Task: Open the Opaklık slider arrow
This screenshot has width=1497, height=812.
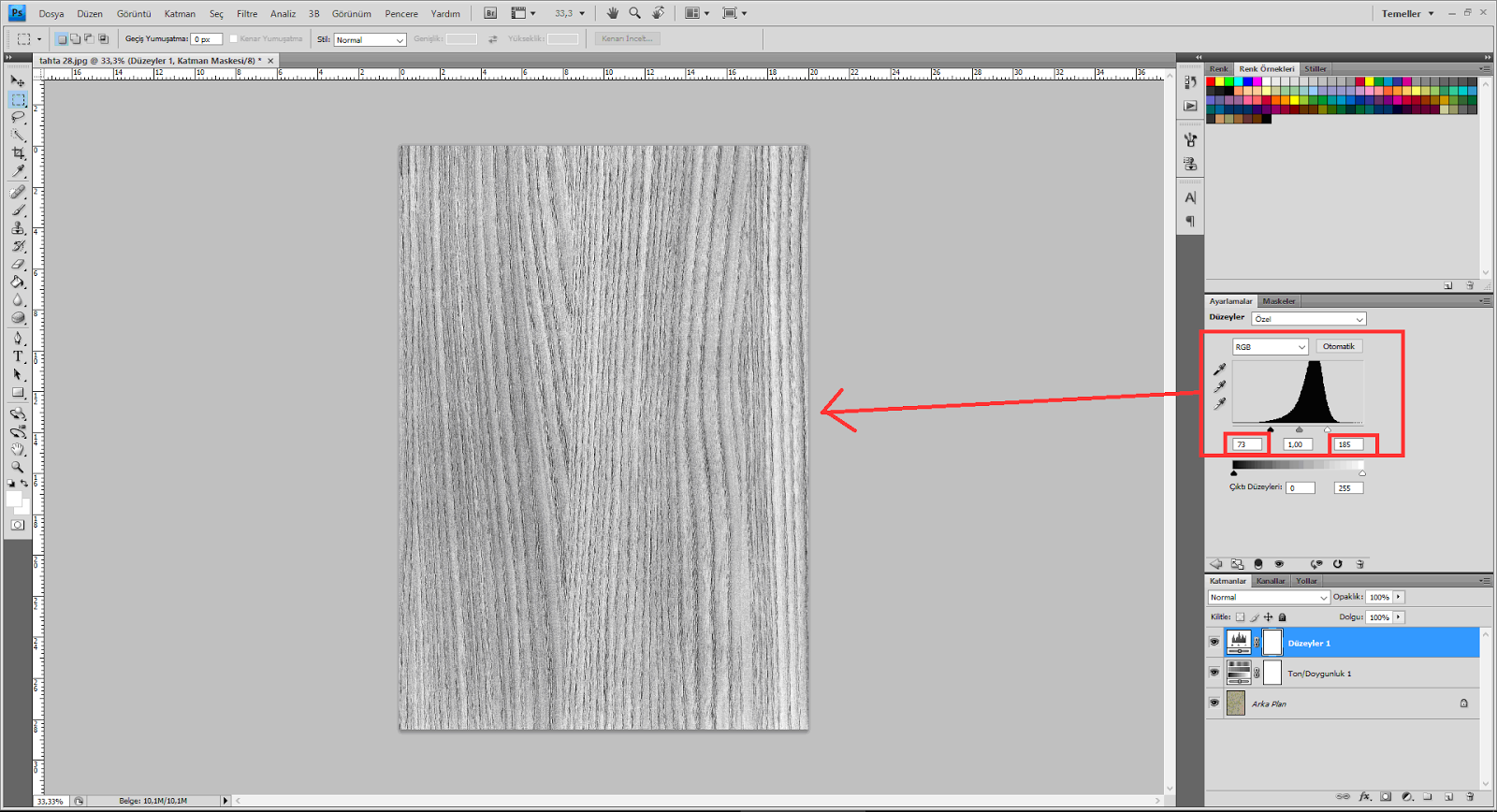Action: 1399,597
